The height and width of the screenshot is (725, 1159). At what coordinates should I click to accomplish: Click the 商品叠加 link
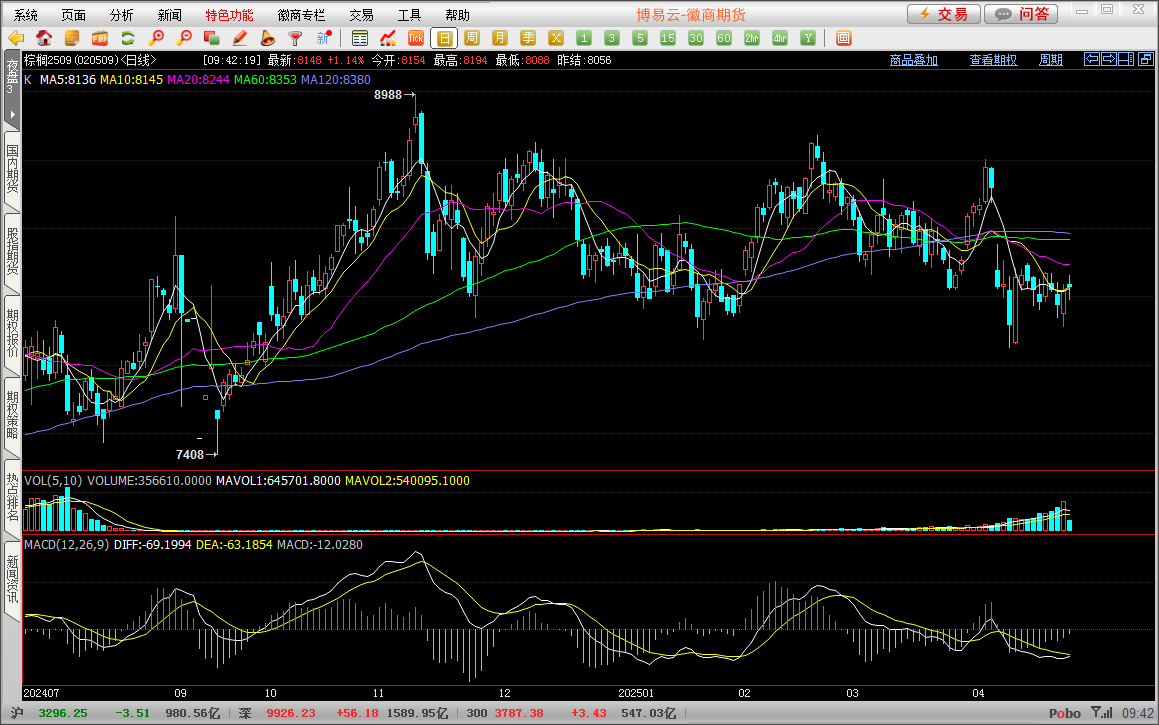click(x=914, y=60)
